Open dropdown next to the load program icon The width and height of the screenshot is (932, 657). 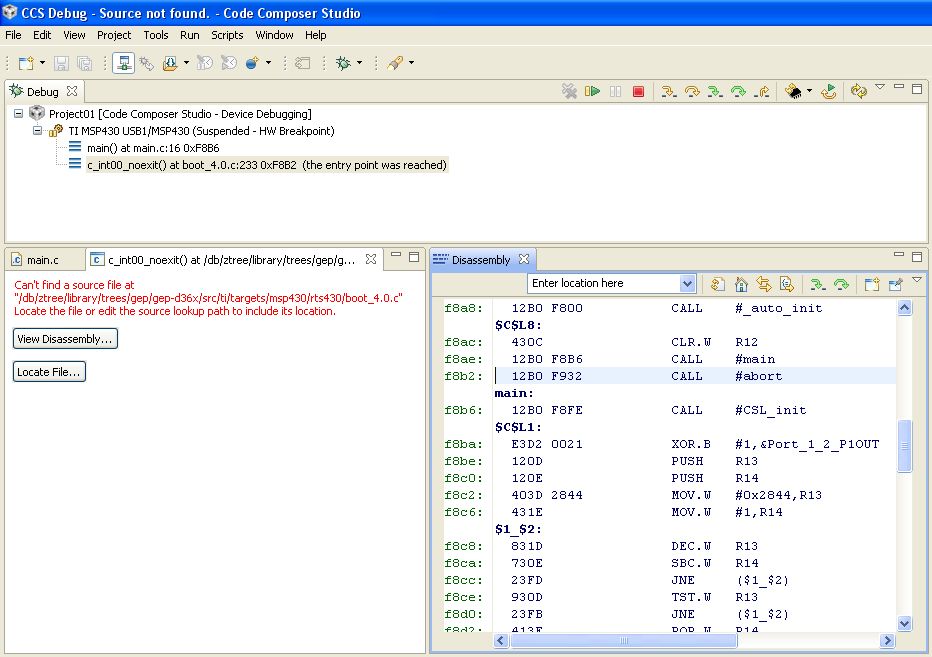click(186, 63)
